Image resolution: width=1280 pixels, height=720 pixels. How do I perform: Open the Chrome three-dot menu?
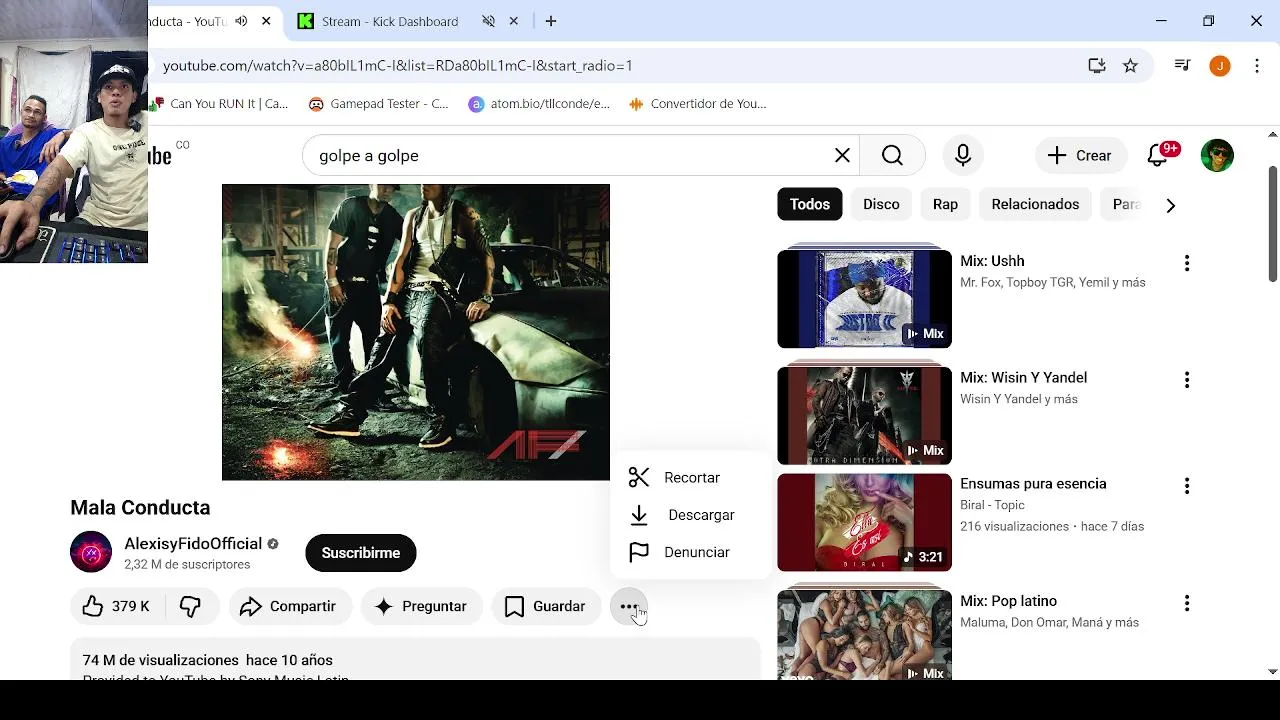point(1257,66)
